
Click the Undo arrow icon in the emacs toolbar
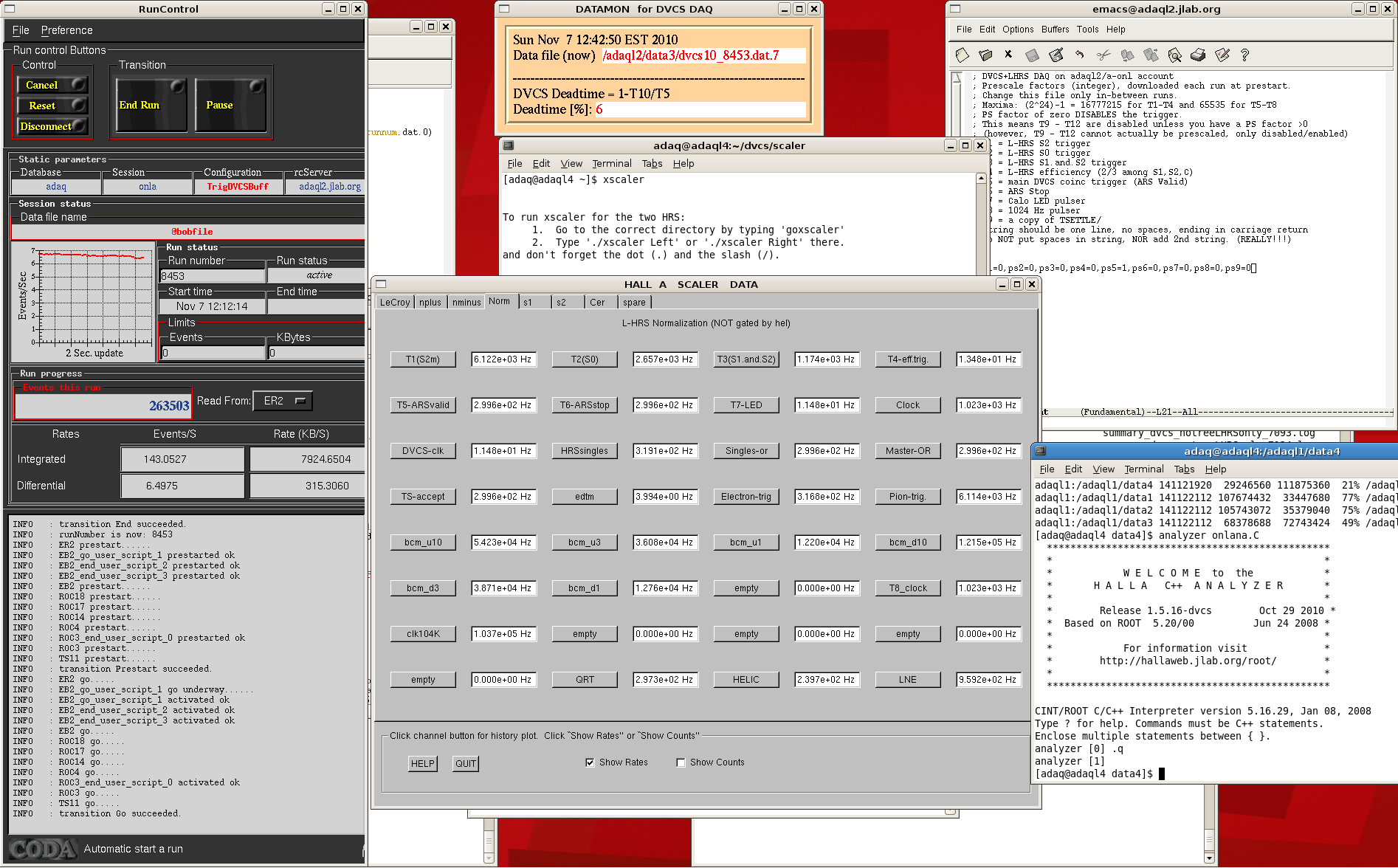1080,55
